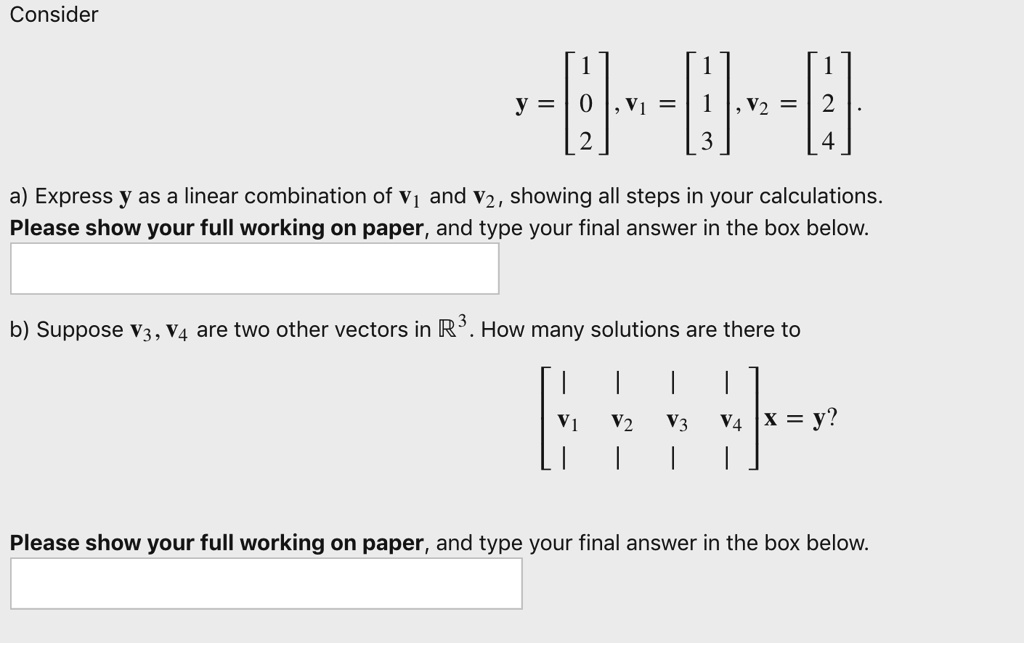
Task: Click the answer box below part a
Action: pyautogui.click(x=253, y=268)
